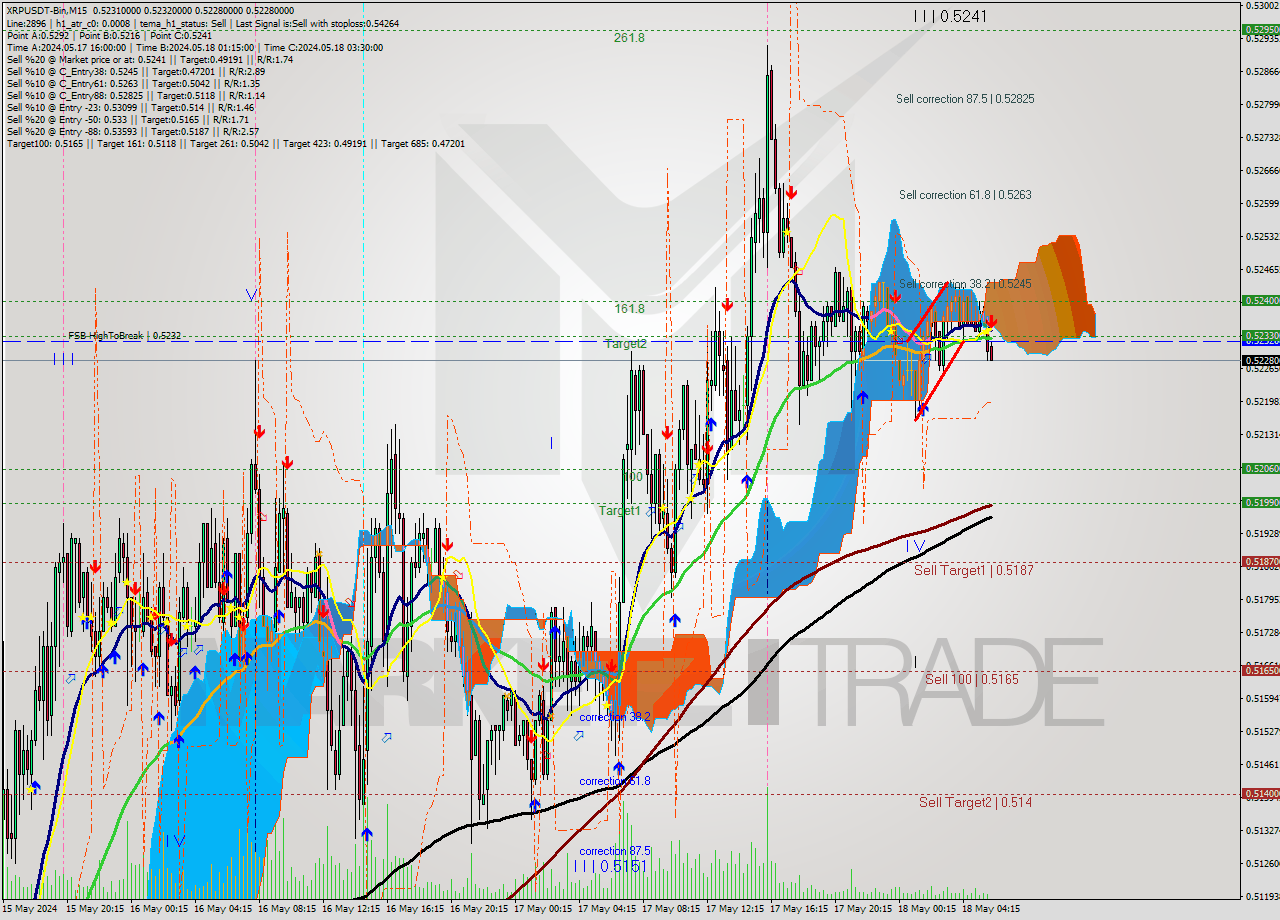1280x920 pixels.
Task: Click the '17 May 00:15' time axis label
Action: [x=545, y=909]
